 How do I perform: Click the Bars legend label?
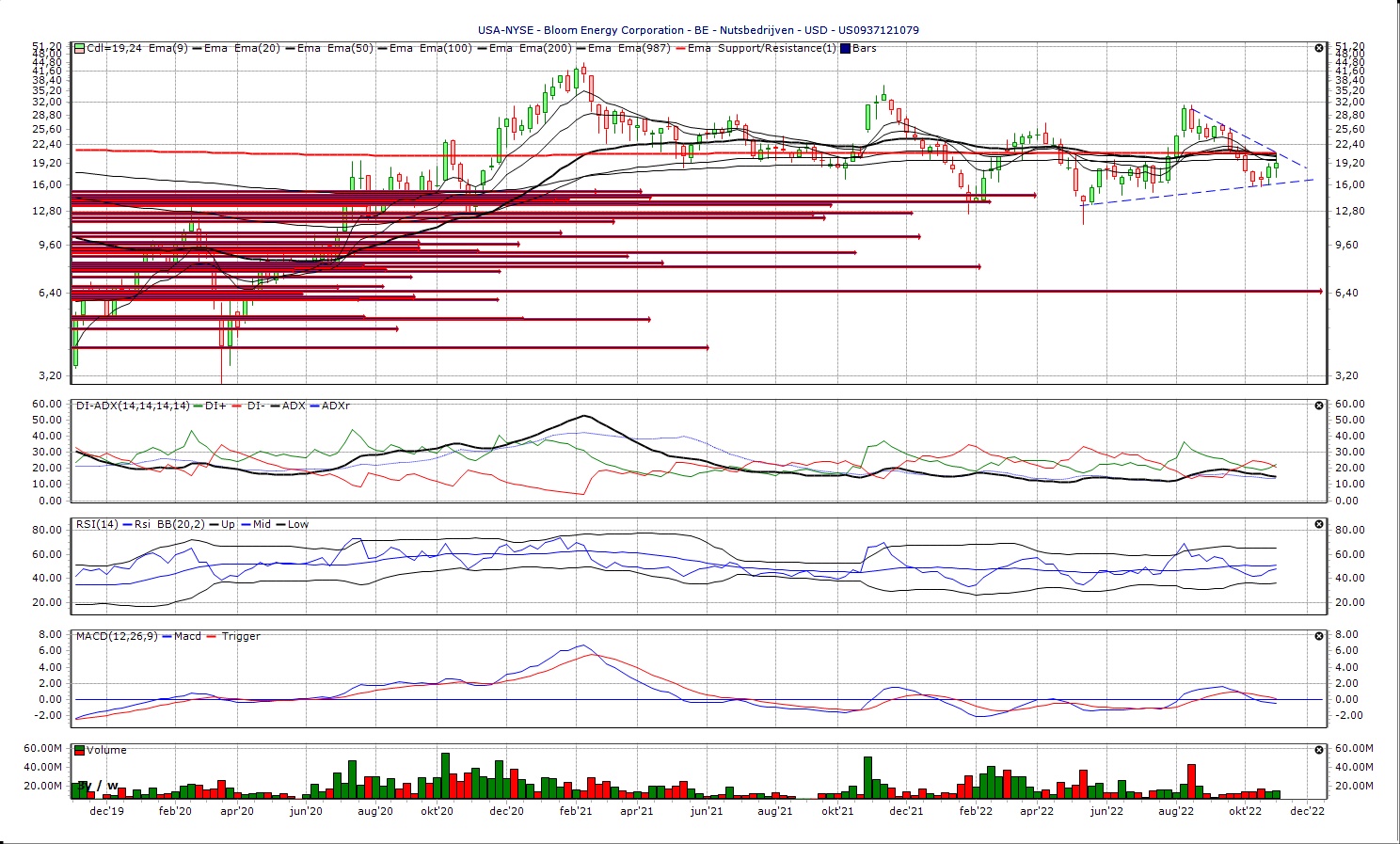pos(864,48)
